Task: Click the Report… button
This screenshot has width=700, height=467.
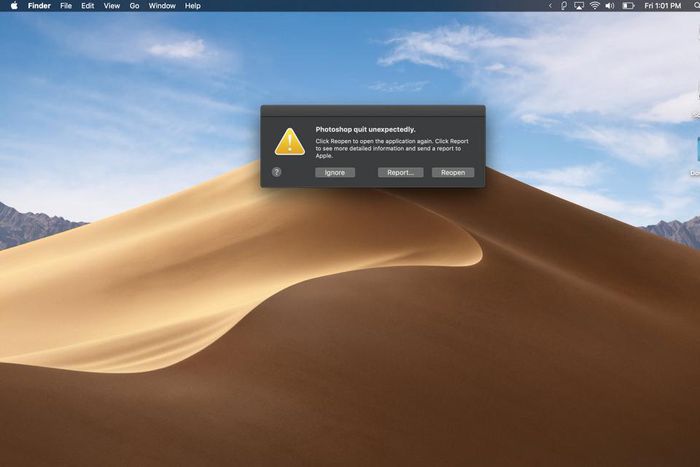Action: [400, 172]
